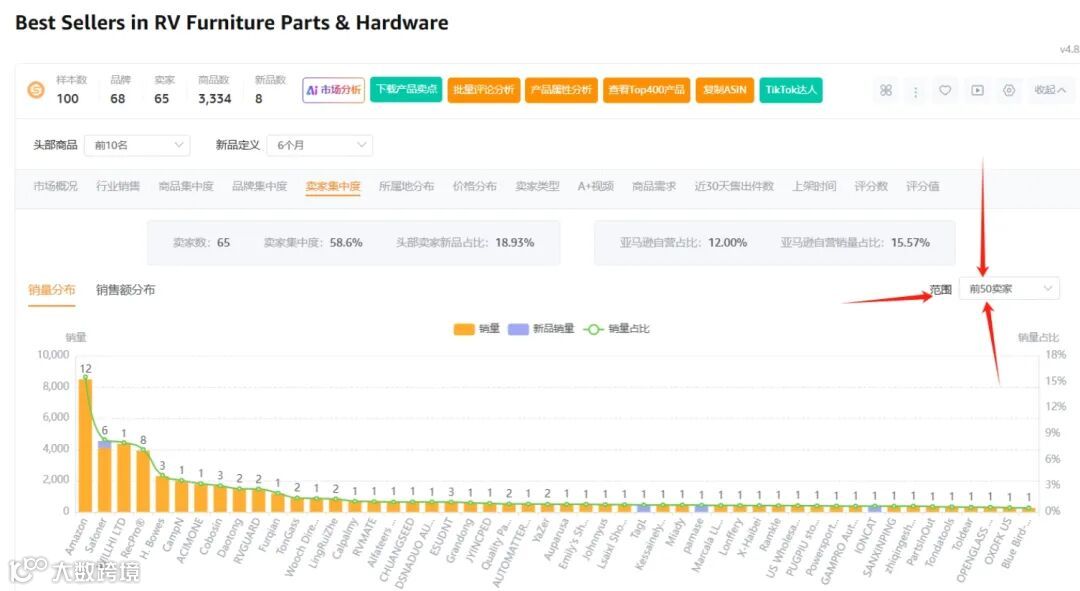Toggle the purple 新品销量 legend series
This screenshot has height=591, width=1080.
pos(541,329)
